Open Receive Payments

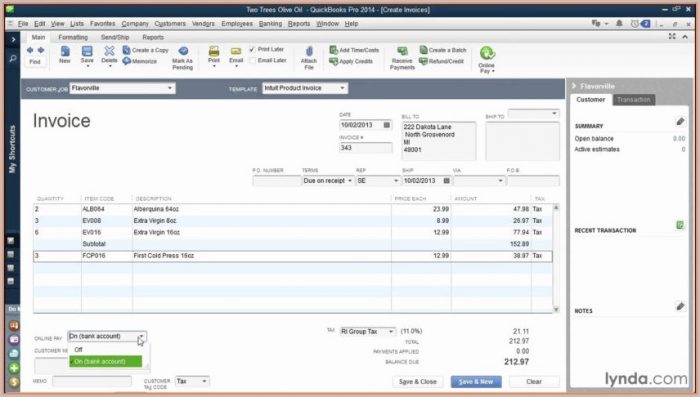click(402, 58)
